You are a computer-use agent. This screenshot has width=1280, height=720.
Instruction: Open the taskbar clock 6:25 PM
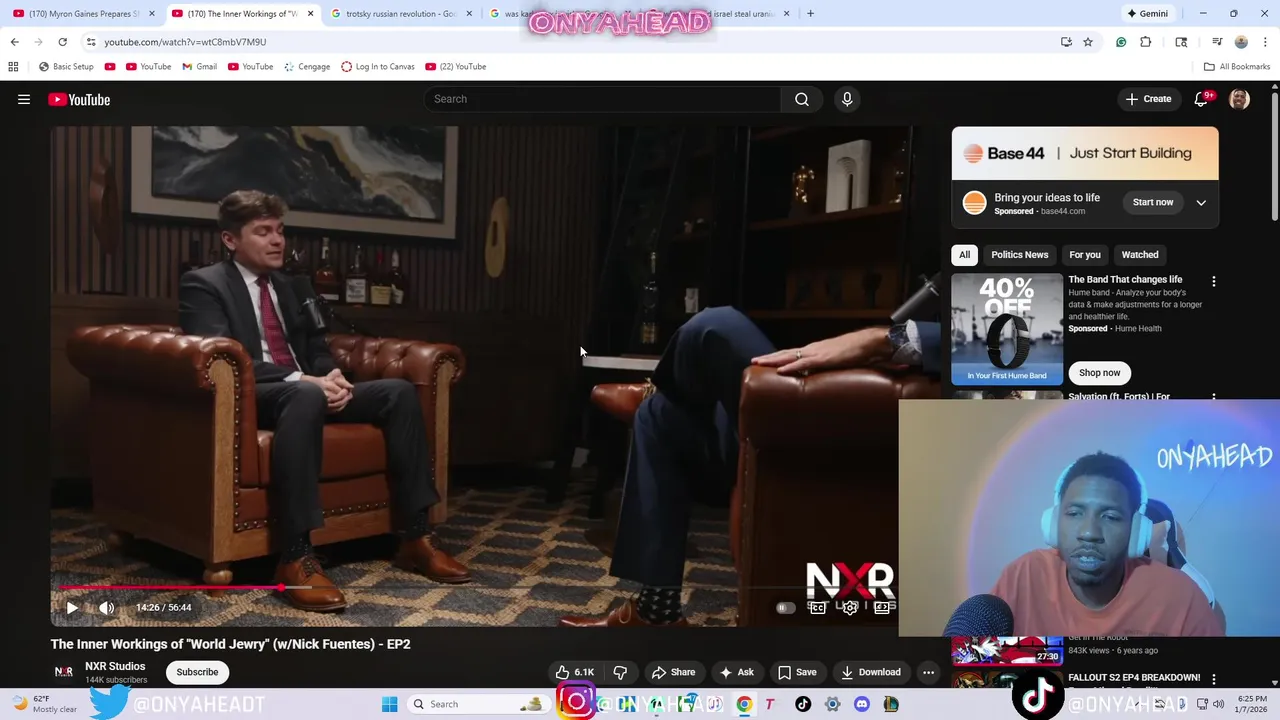1251,704
